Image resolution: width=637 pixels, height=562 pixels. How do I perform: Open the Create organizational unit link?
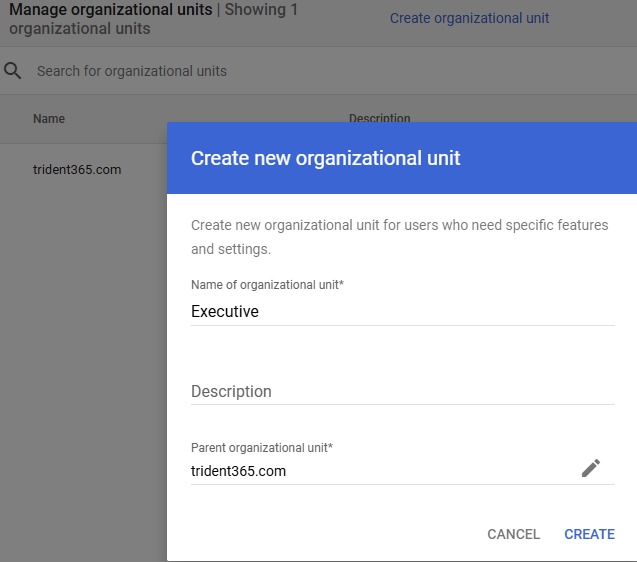[469, 18]
